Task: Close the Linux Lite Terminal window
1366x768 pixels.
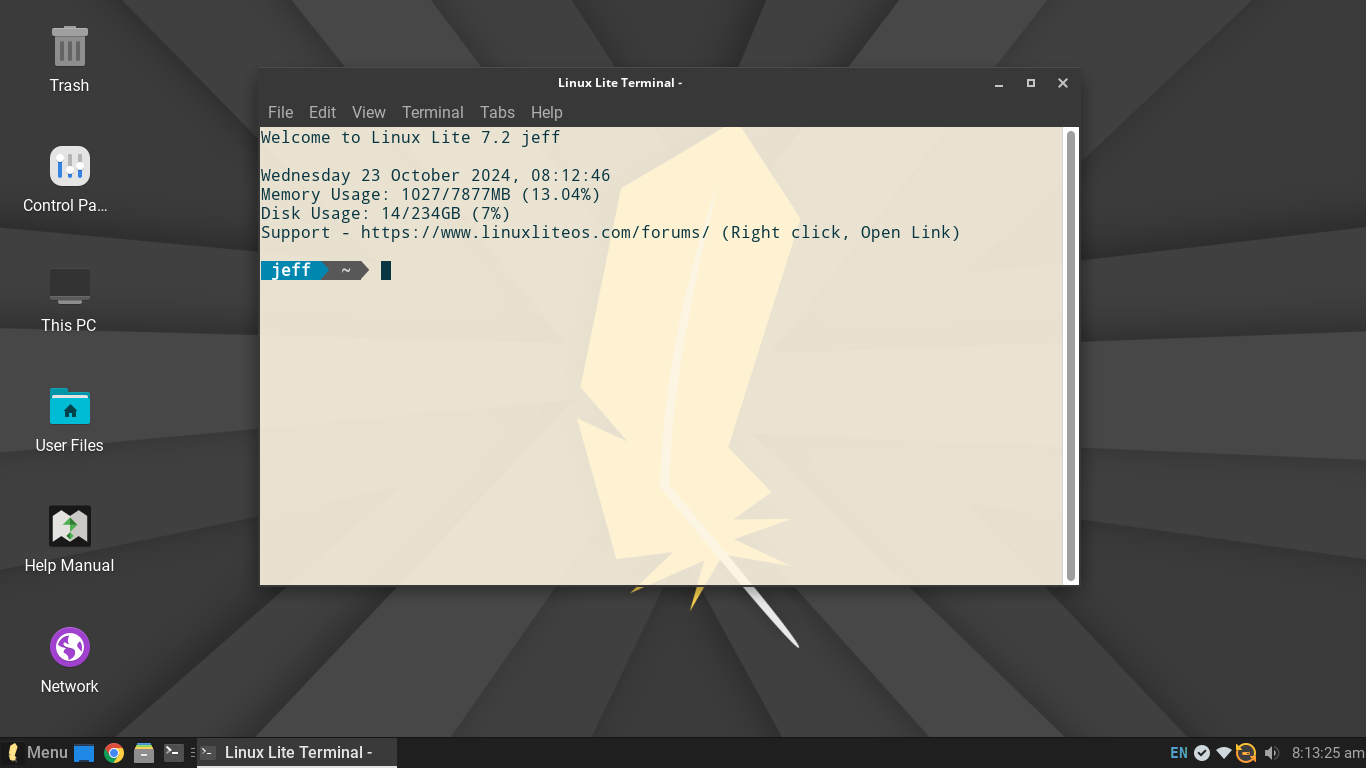Action: (x=1063, y=83)
